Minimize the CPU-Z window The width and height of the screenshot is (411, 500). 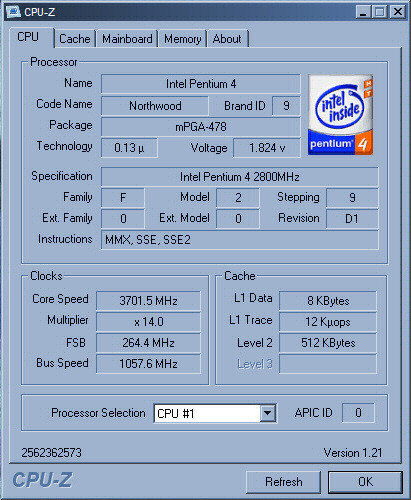click(x=364, y=12)
